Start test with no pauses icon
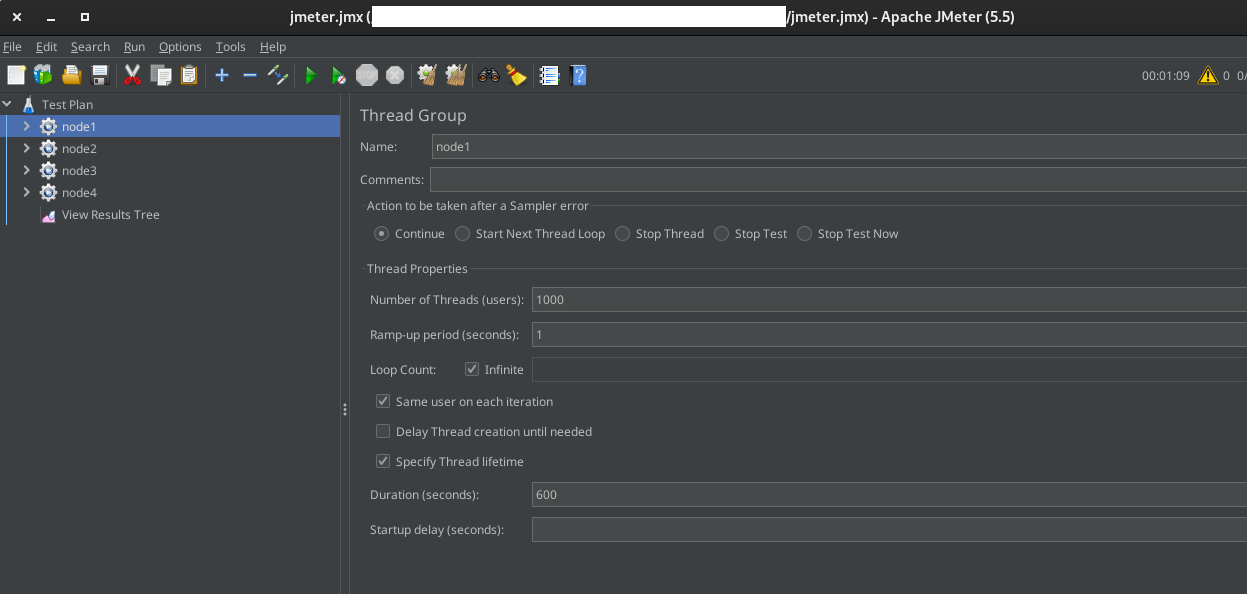This screenshot has width=1247, height=594. pyautogui.click(x=339, y=75)
